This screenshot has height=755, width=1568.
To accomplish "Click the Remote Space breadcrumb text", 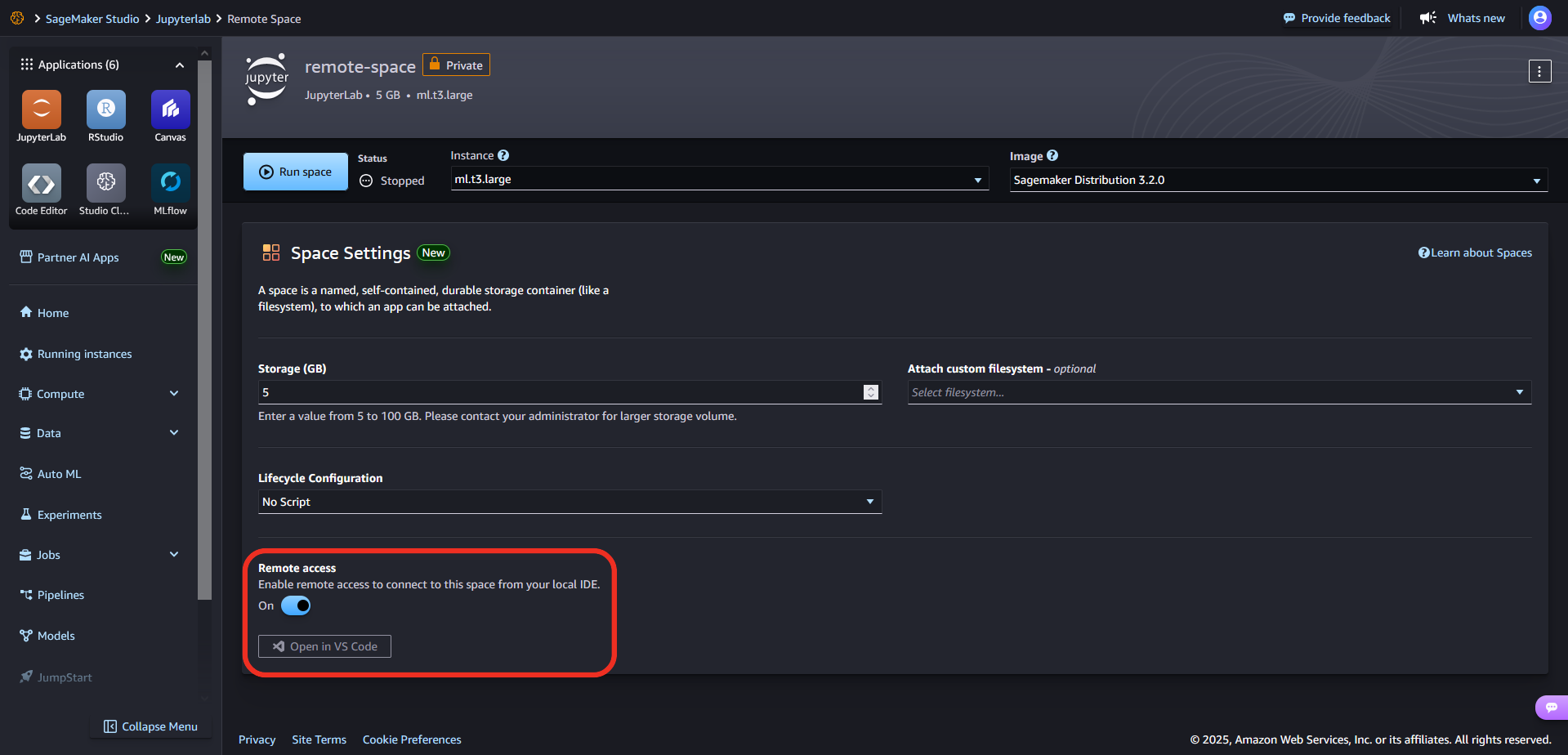I will click(x=264, y=19).
